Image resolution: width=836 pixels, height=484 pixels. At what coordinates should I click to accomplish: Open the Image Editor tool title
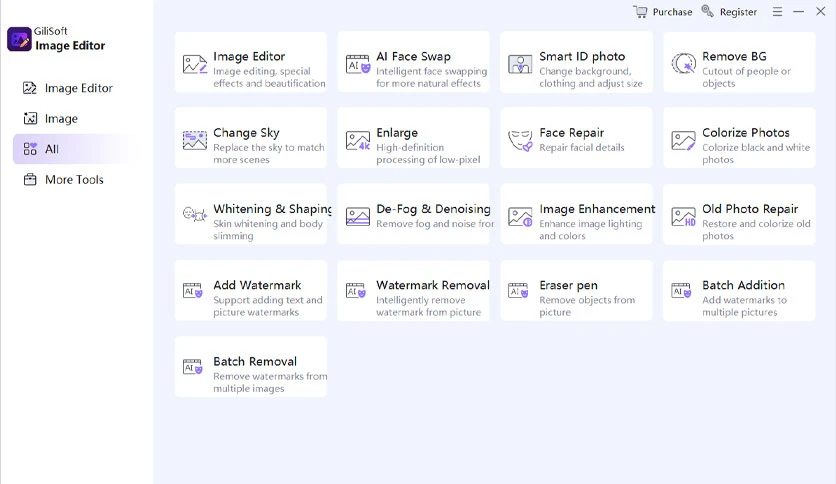tap(249, 57)
